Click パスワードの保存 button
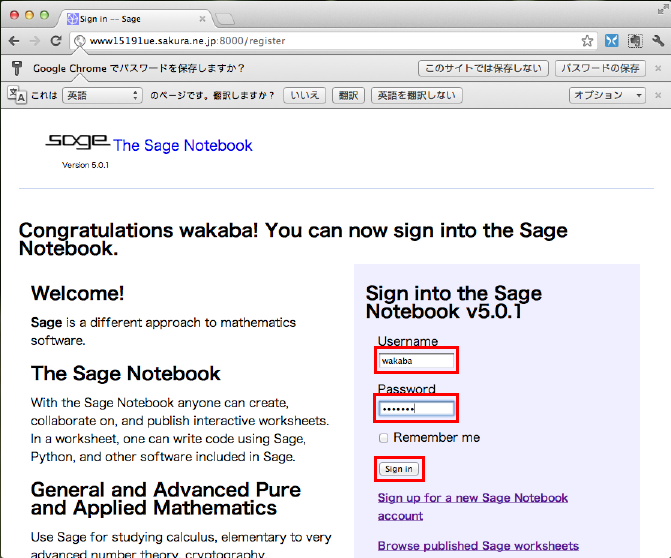 599,68
